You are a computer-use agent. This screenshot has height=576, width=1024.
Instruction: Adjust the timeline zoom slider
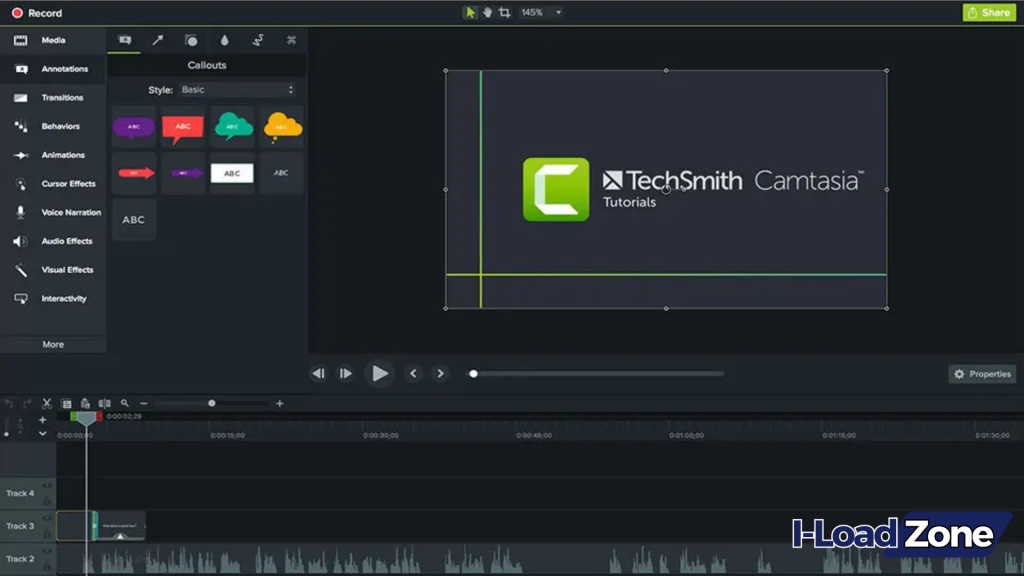210,404
